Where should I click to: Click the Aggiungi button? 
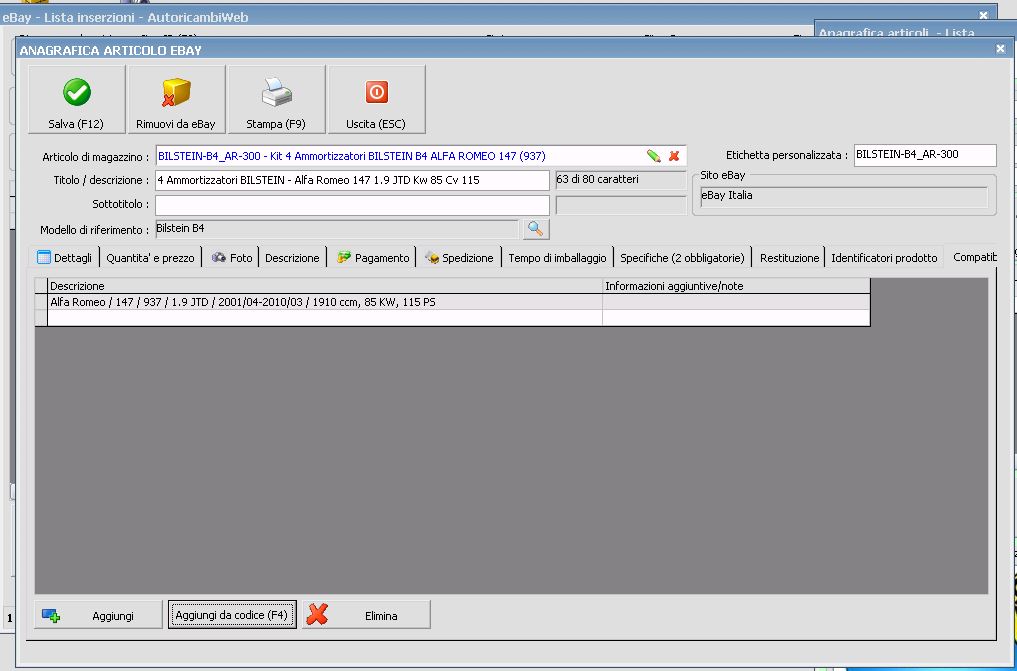[98, 615]
